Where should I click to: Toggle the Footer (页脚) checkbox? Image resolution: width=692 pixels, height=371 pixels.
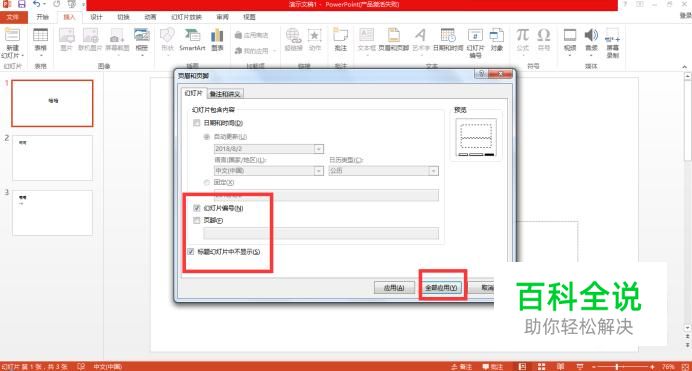[197, 220]
